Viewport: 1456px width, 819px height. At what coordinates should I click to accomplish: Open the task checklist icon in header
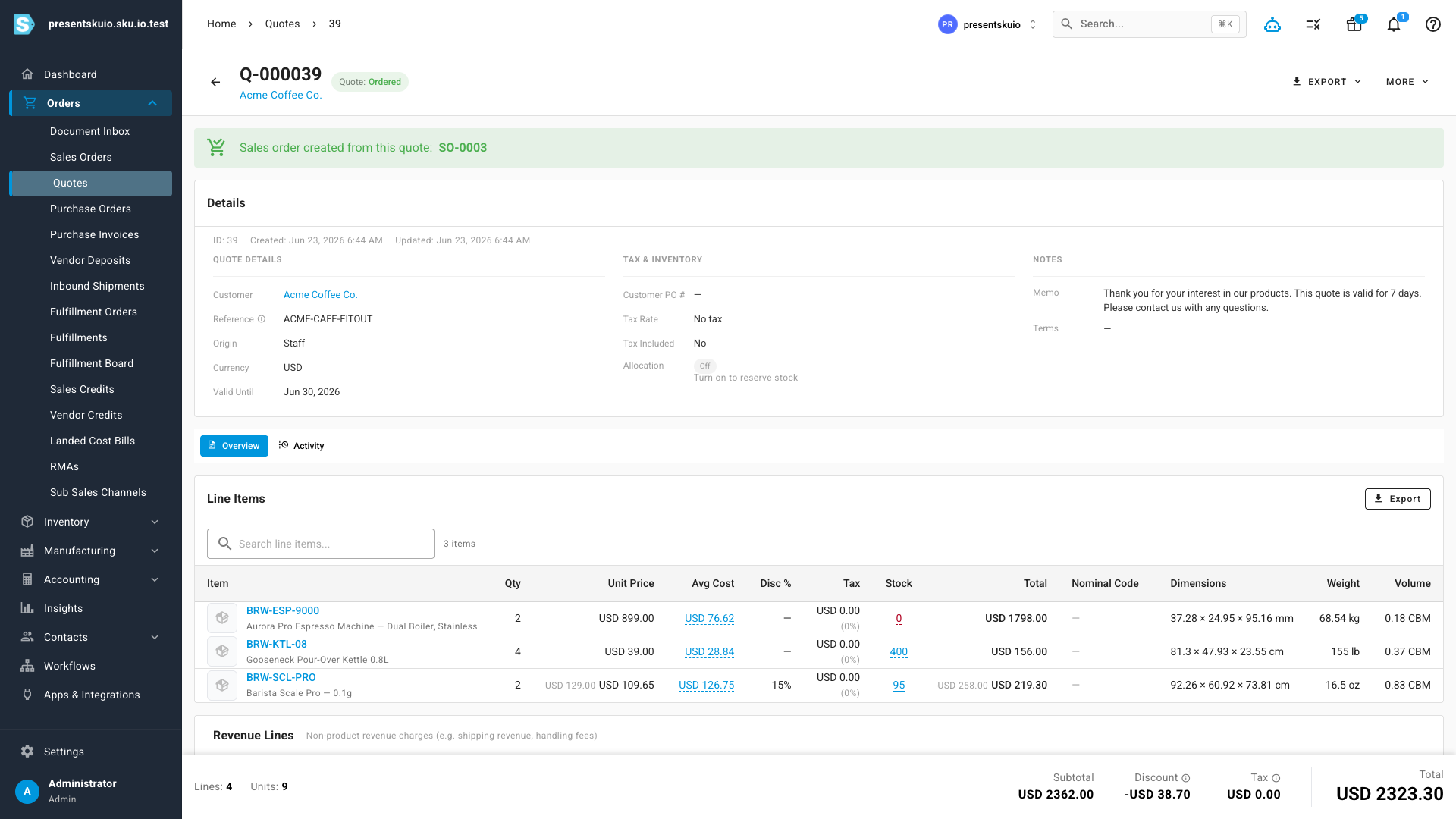(1313, 24)
